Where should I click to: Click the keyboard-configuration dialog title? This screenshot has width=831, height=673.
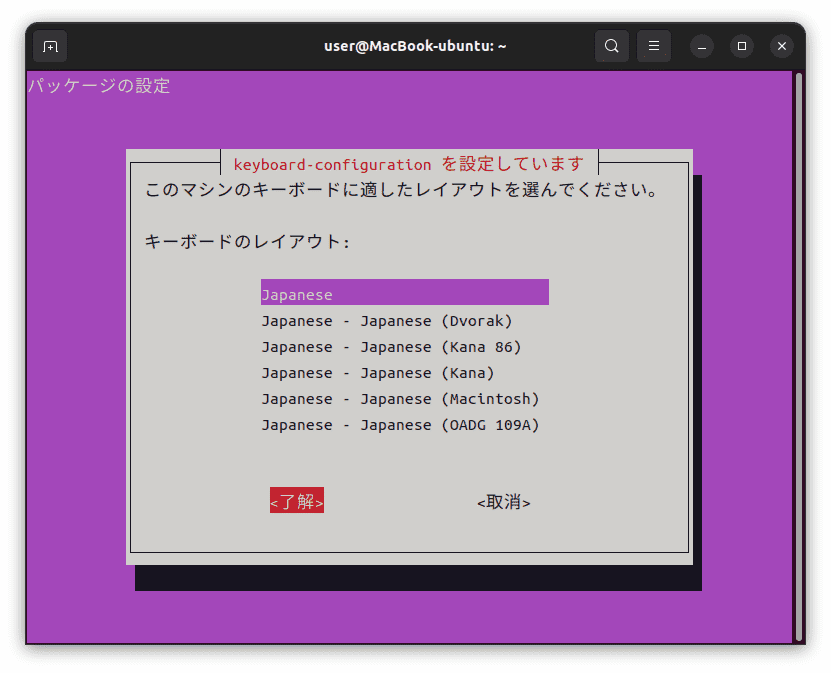(409, 164)
